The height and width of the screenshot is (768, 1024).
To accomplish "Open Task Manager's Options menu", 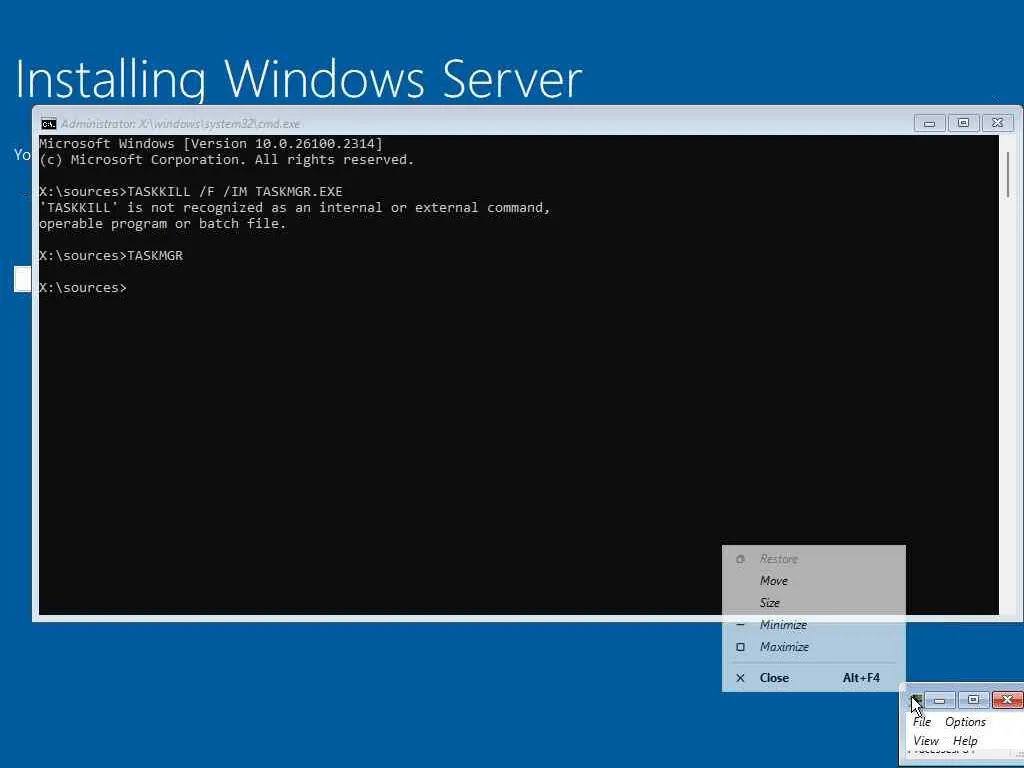I will tap(965, 722).
